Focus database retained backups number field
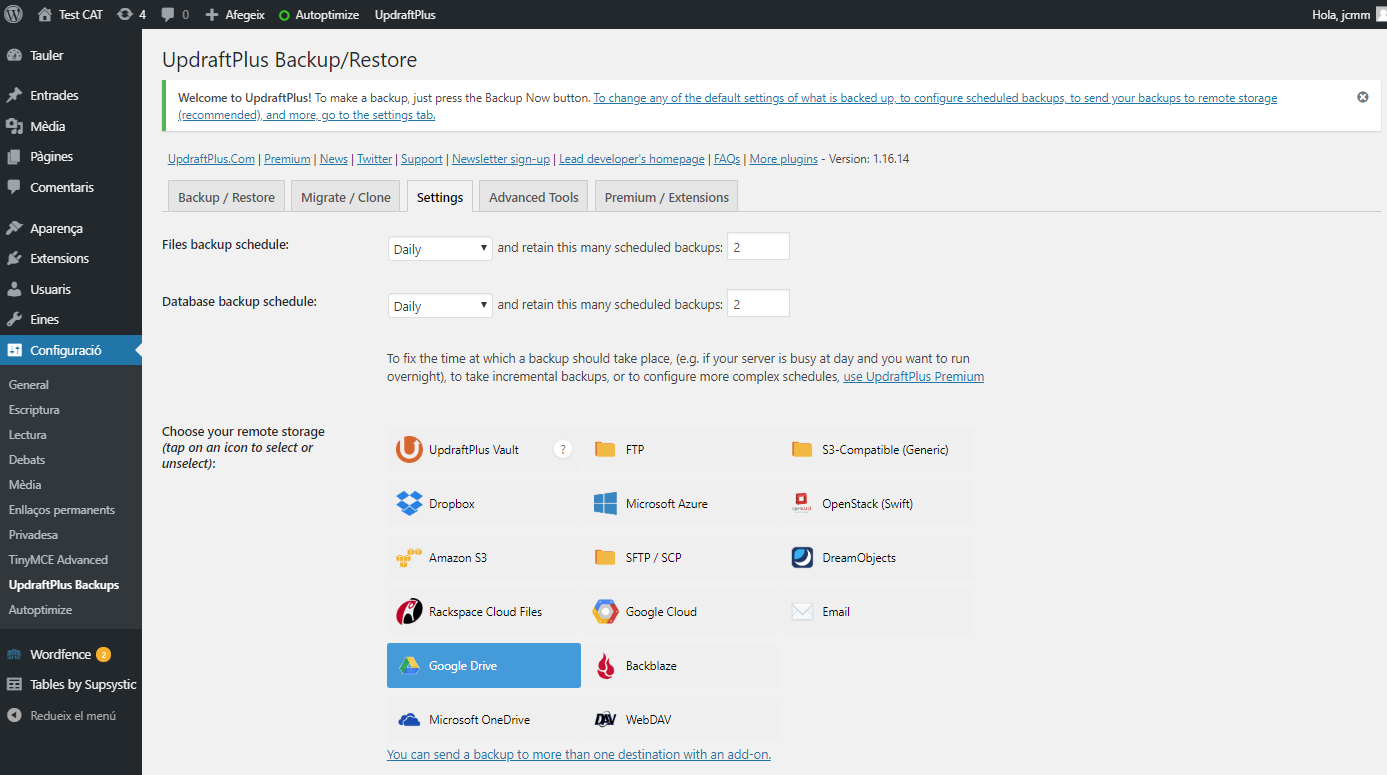The image size is (1387, 775). (758, 303)
